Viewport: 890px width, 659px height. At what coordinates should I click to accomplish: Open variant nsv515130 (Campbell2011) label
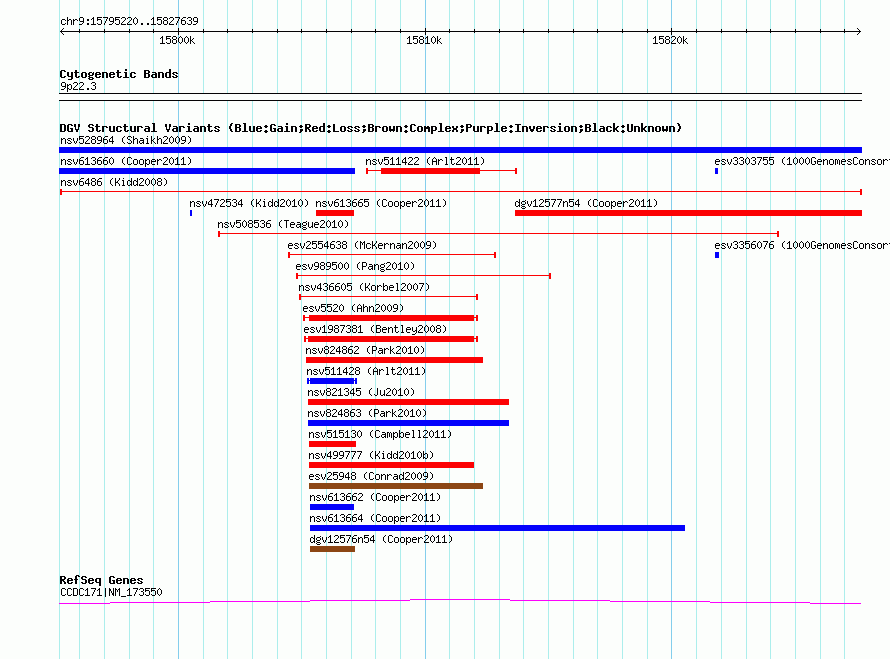click(380, 434)
